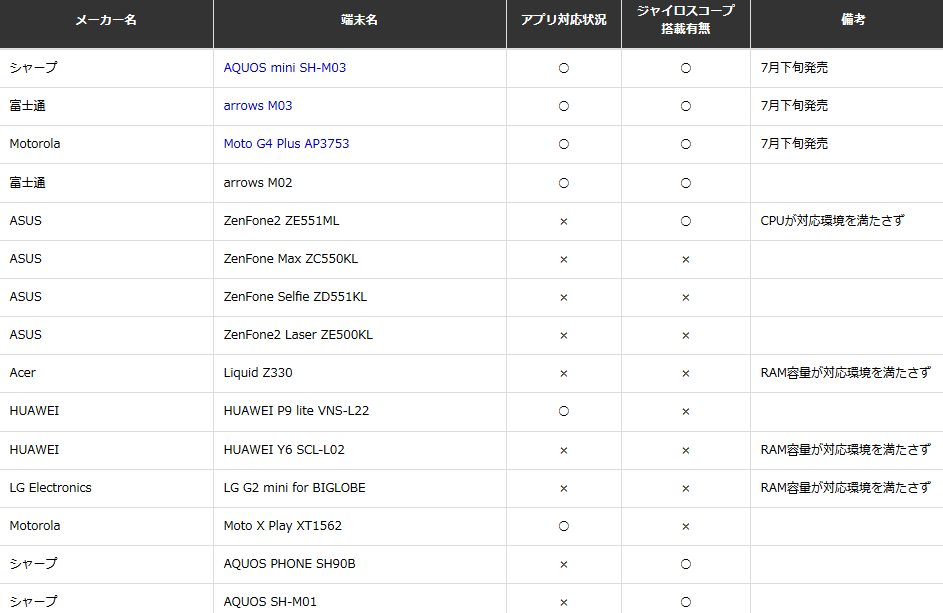
Task: Click RAM容量が対応環境を満たさず in the Liquid Z330 row
Action: pyautogui.click(x=846, y=373)
